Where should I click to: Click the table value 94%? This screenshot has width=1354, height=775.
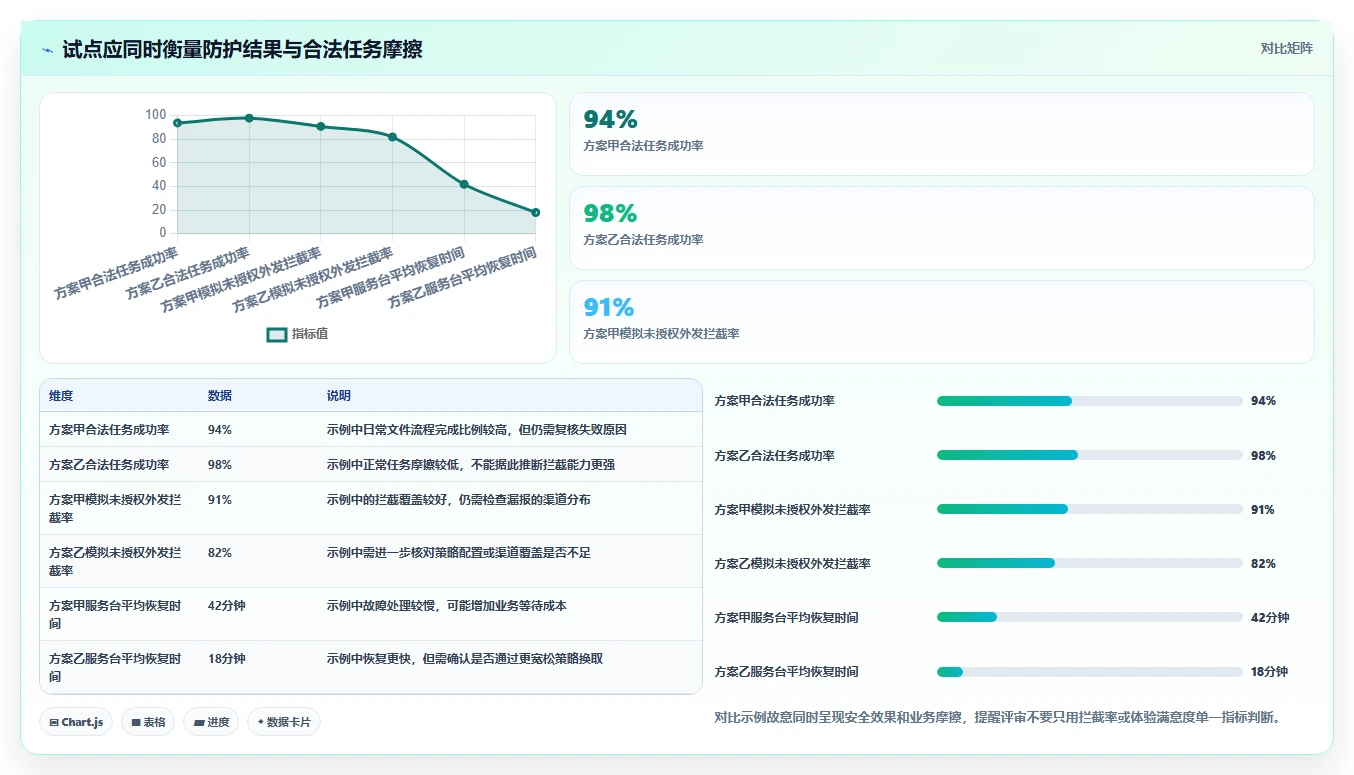220,430
